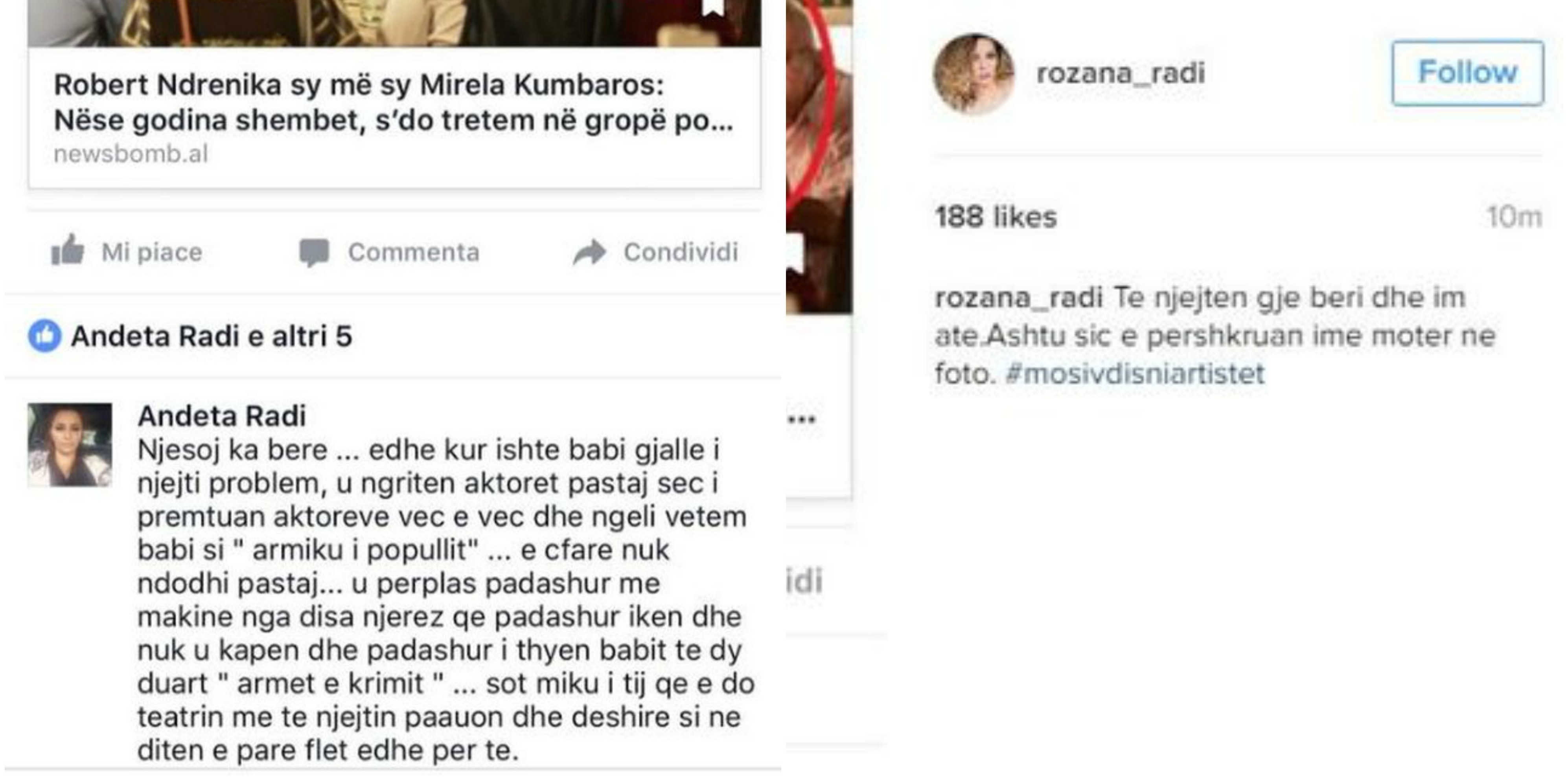
Task: Click the Follow button
Action: (1468, 73)
